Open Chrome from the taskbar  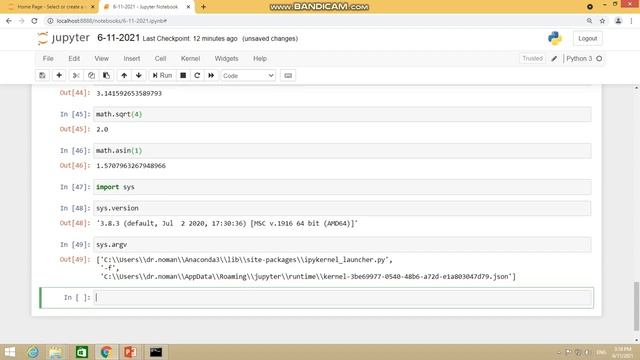(x=106, y=352)
